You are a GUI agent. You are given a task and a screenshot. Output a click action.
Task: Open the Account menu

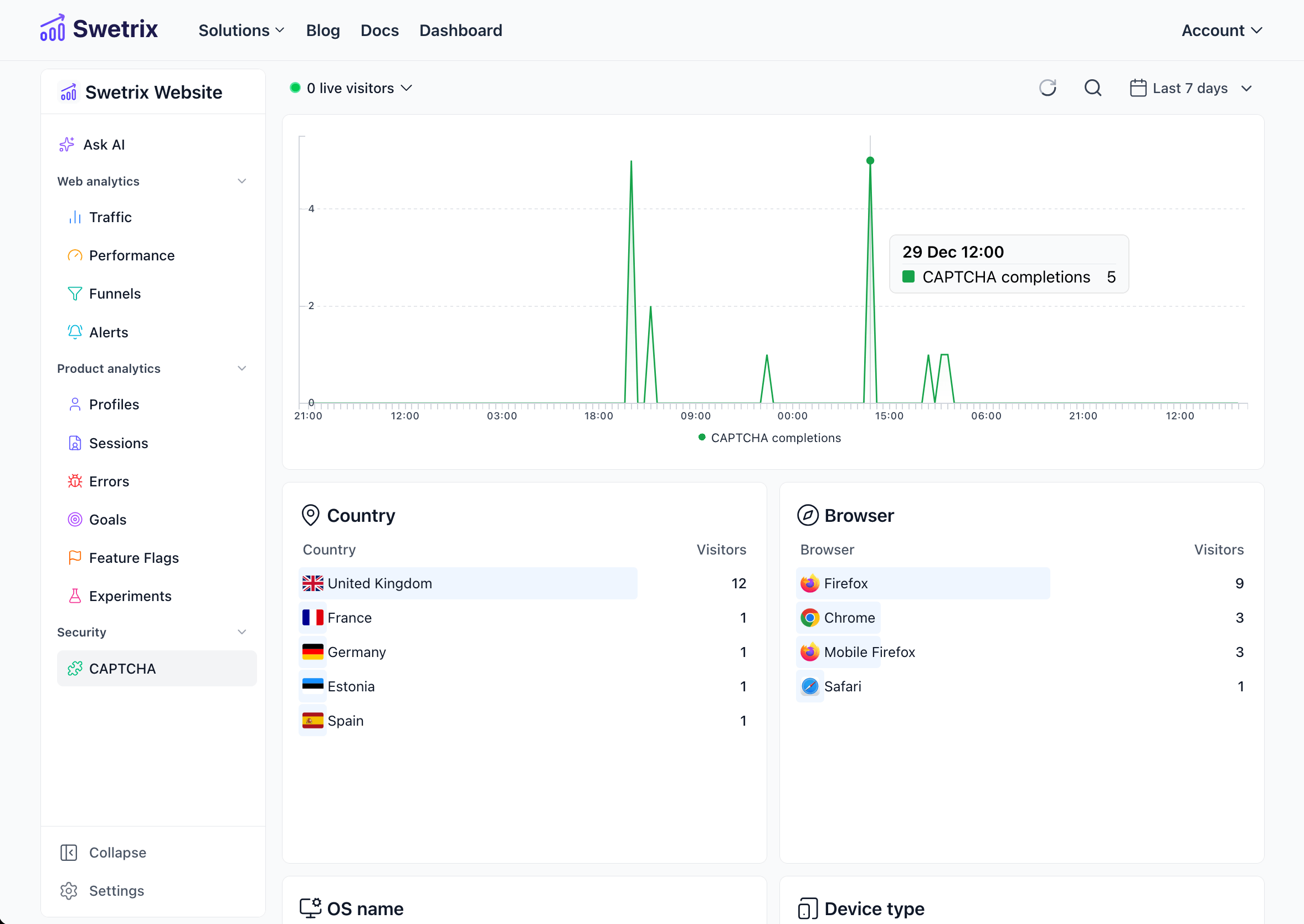tap(1220, 29)
